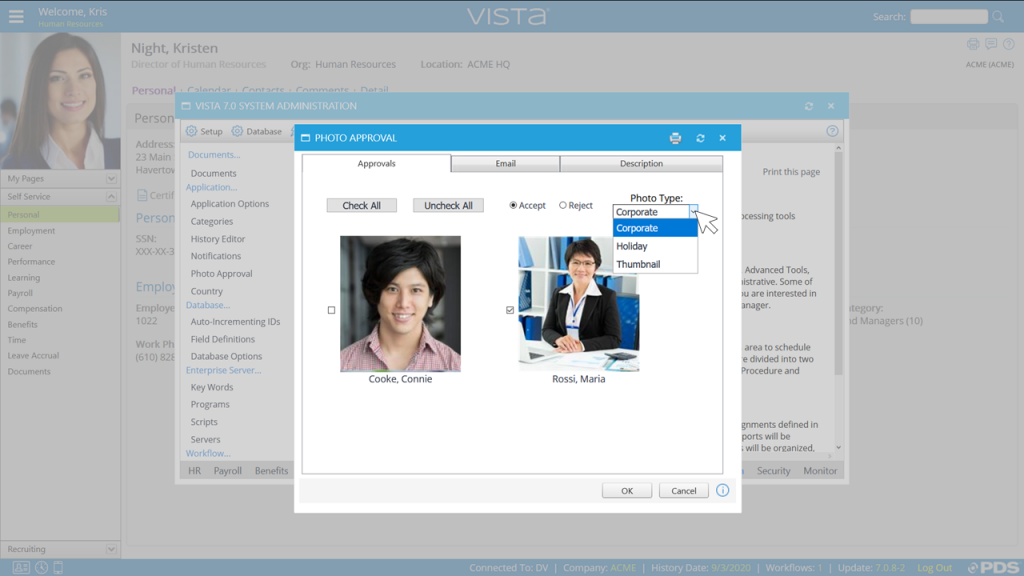This screenshot has height=576, width=1024.
Task: Open the Security tab in System Administration
Action: pyautogui.click(x=773, y=471)
